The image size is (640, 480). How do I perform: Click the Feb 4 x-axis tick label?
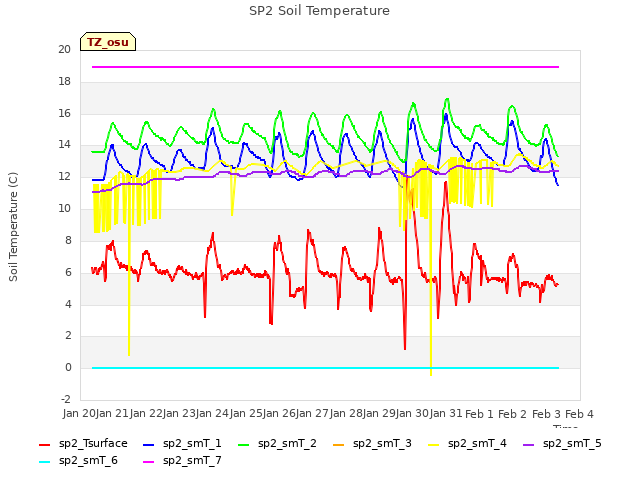pos(579,414)
